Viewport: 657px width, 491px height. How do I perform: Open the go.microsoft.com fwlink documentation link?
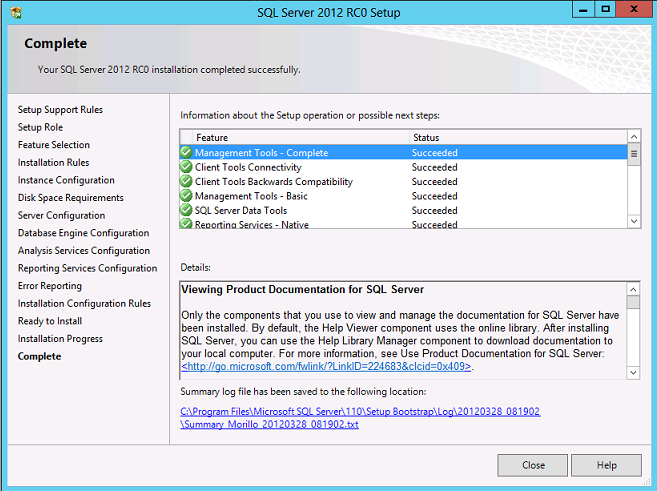click(326, 366)
